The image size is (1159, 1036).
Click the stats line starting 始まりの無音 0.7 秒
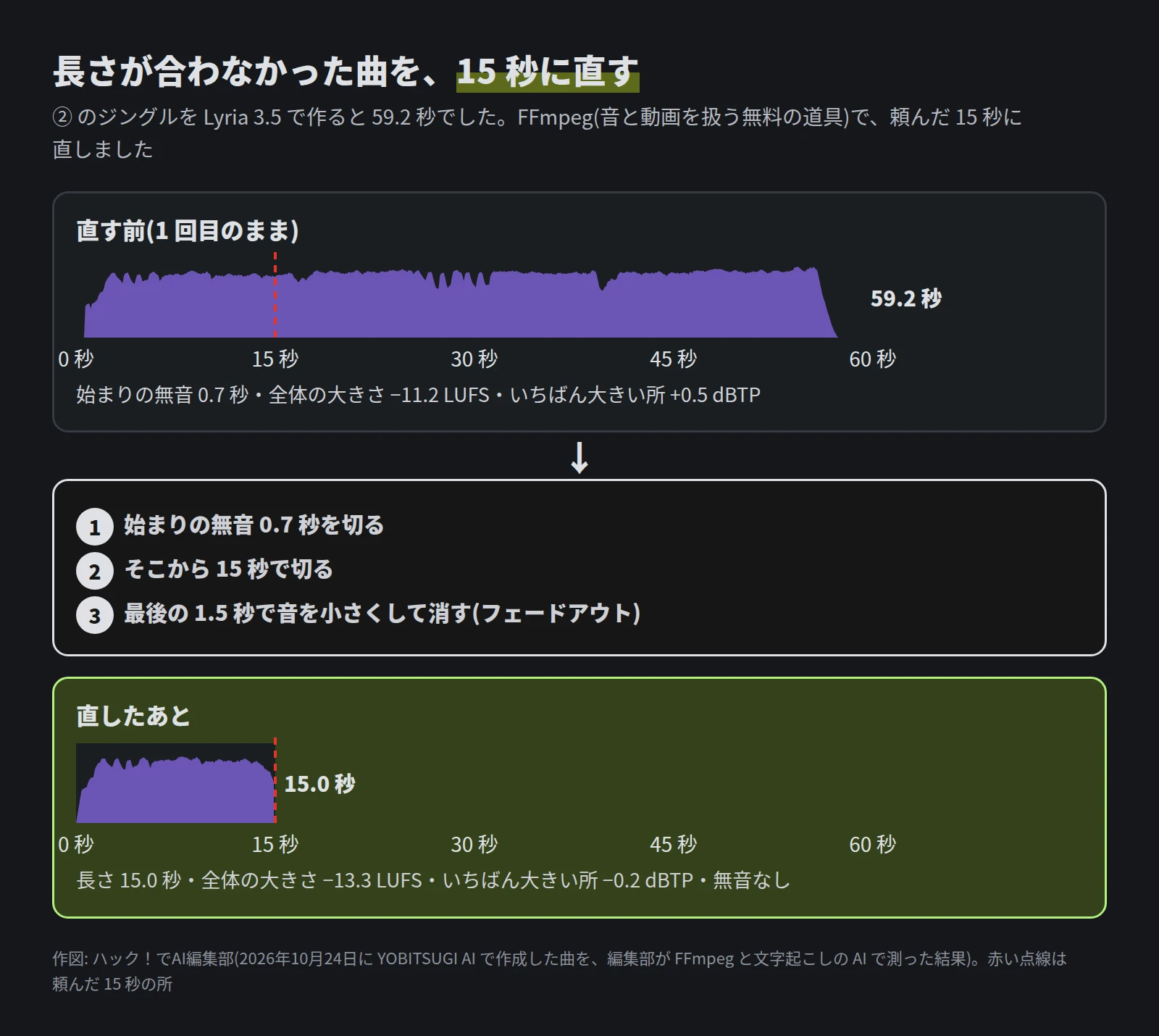pos(419,395)
